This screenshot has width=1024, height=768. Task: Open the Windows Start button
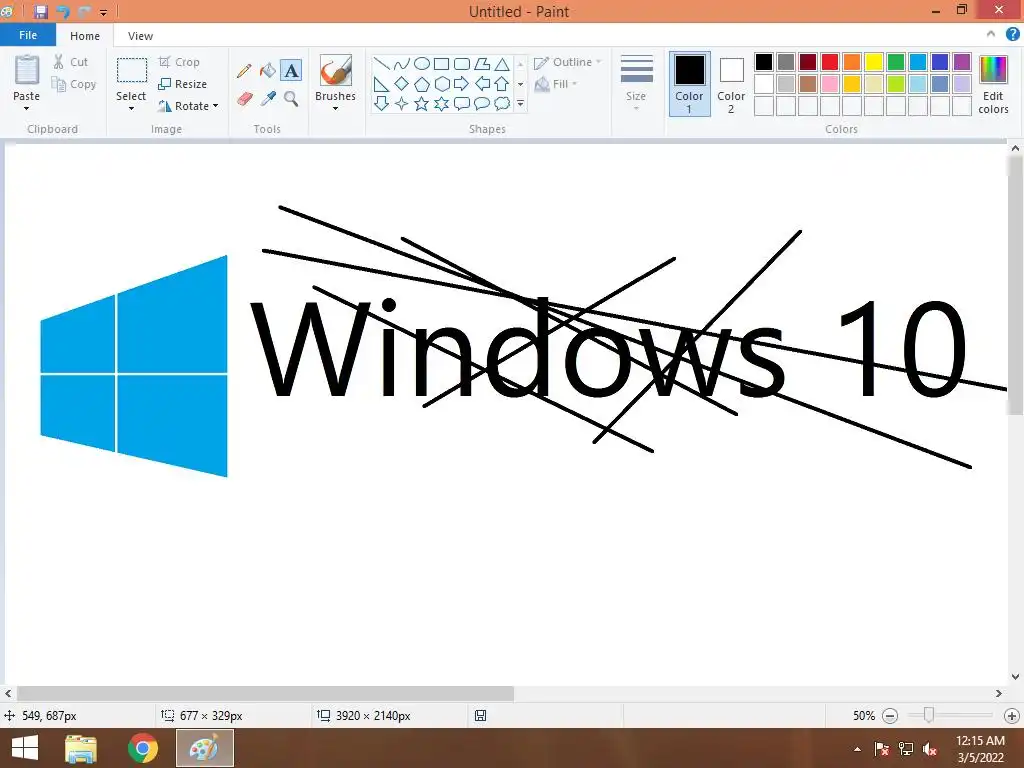coord(25,748)
